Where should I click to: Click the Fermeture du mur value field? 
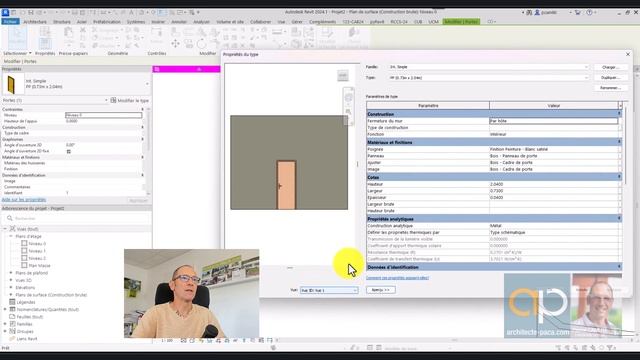pos(553,121)
